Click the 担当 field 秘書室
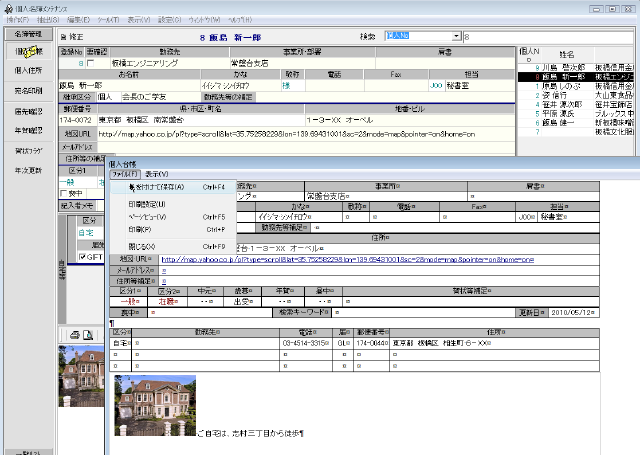The width and height of the screenshot is (640, 455). pos(480,86)
